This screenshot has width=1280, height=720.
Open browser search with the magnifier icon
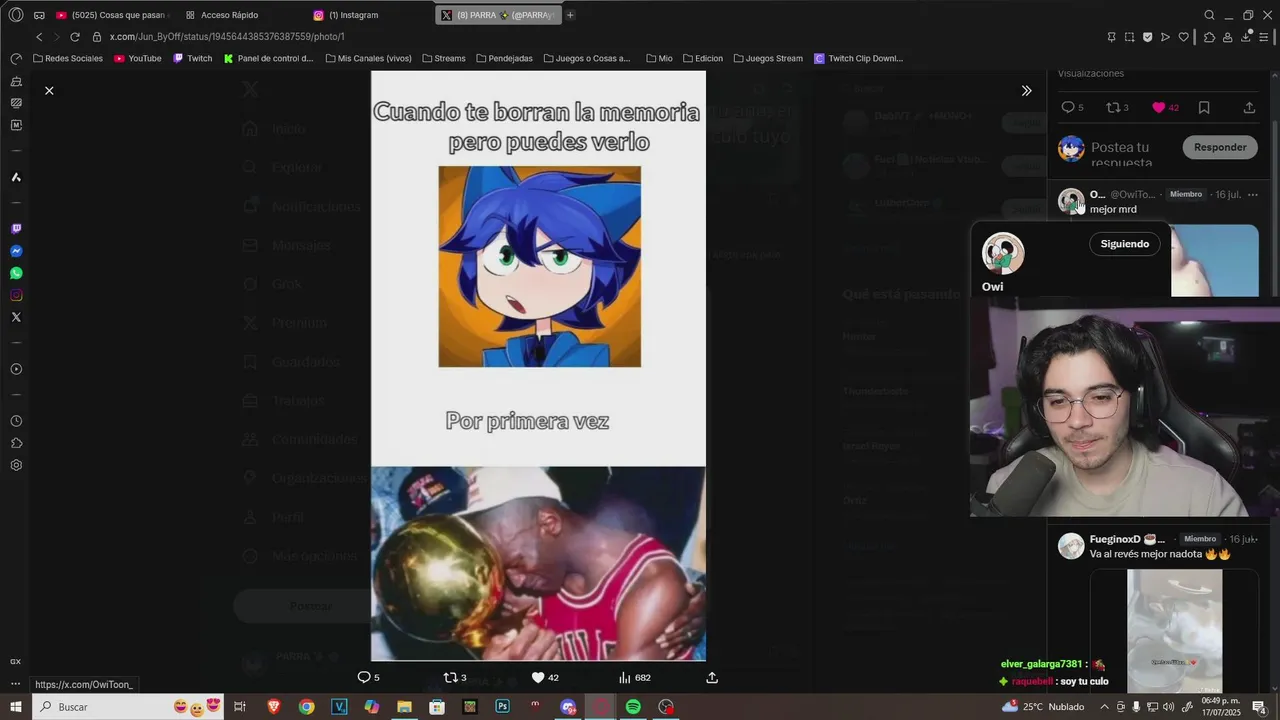pyautogui.click(x=1209, y=15)
